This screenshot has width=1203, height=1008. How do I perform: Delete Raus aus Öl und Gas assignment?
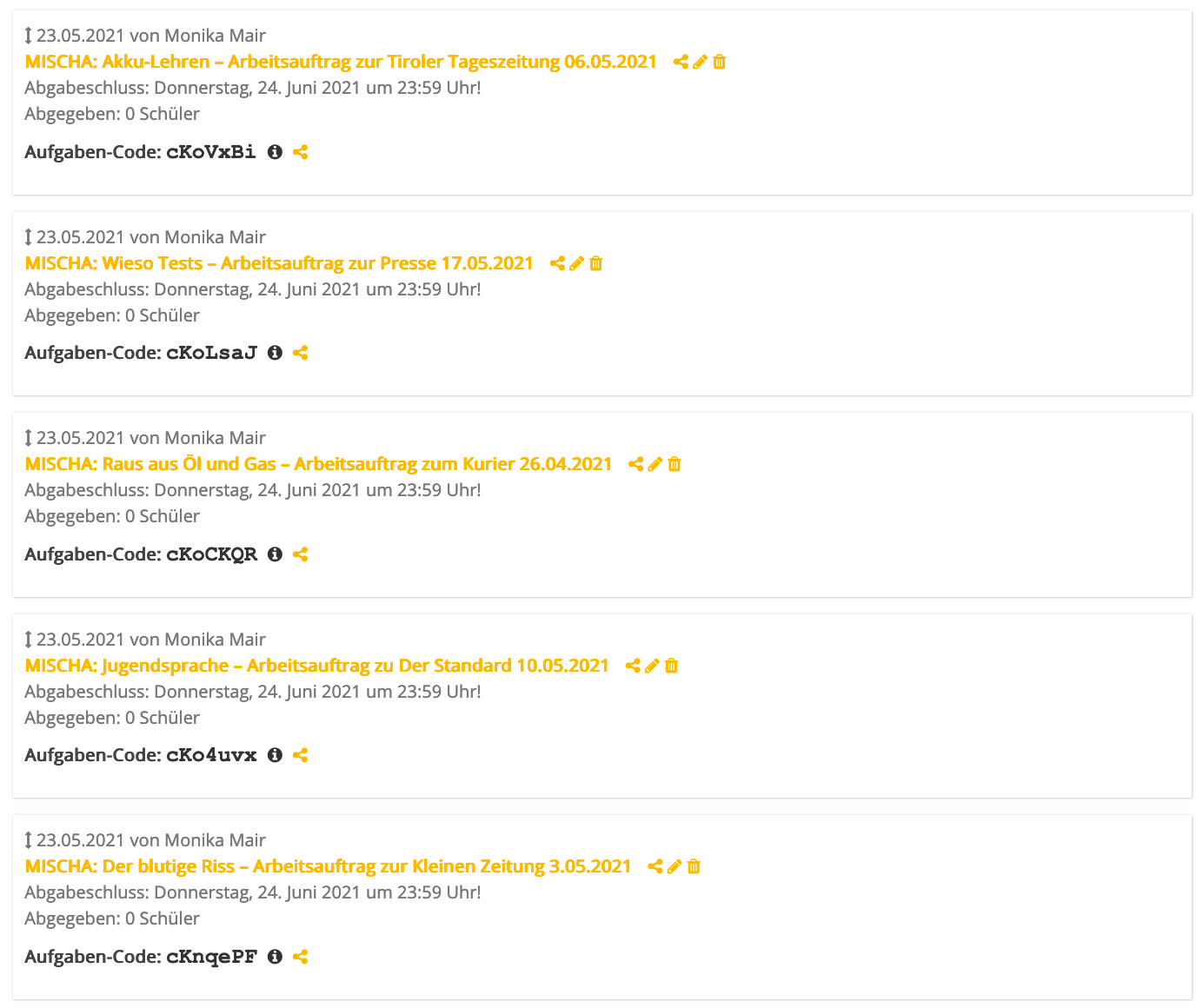tap(675, 464)
